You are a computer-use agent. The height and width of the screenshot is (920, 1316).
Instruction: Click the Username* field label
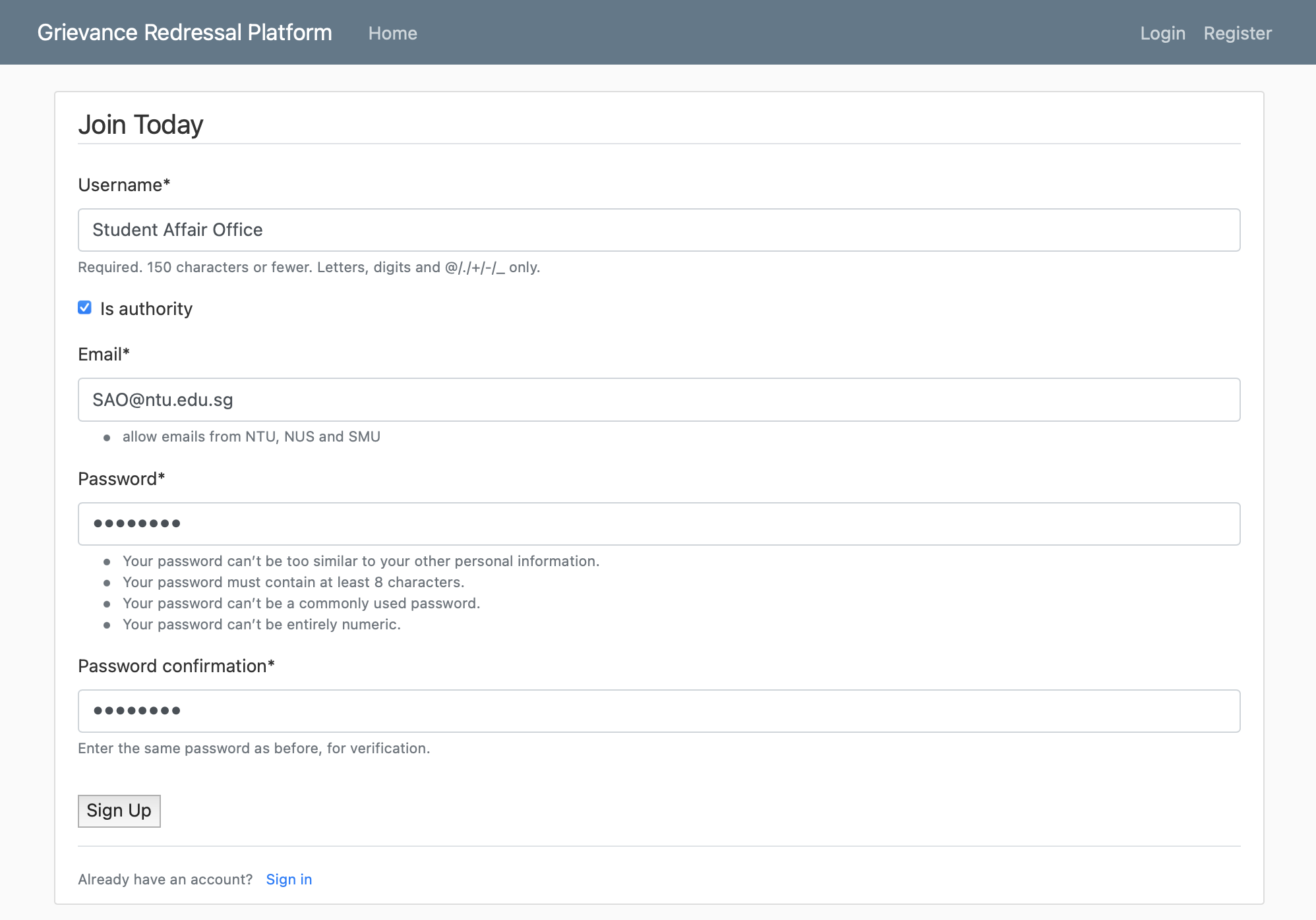[124, 185]
